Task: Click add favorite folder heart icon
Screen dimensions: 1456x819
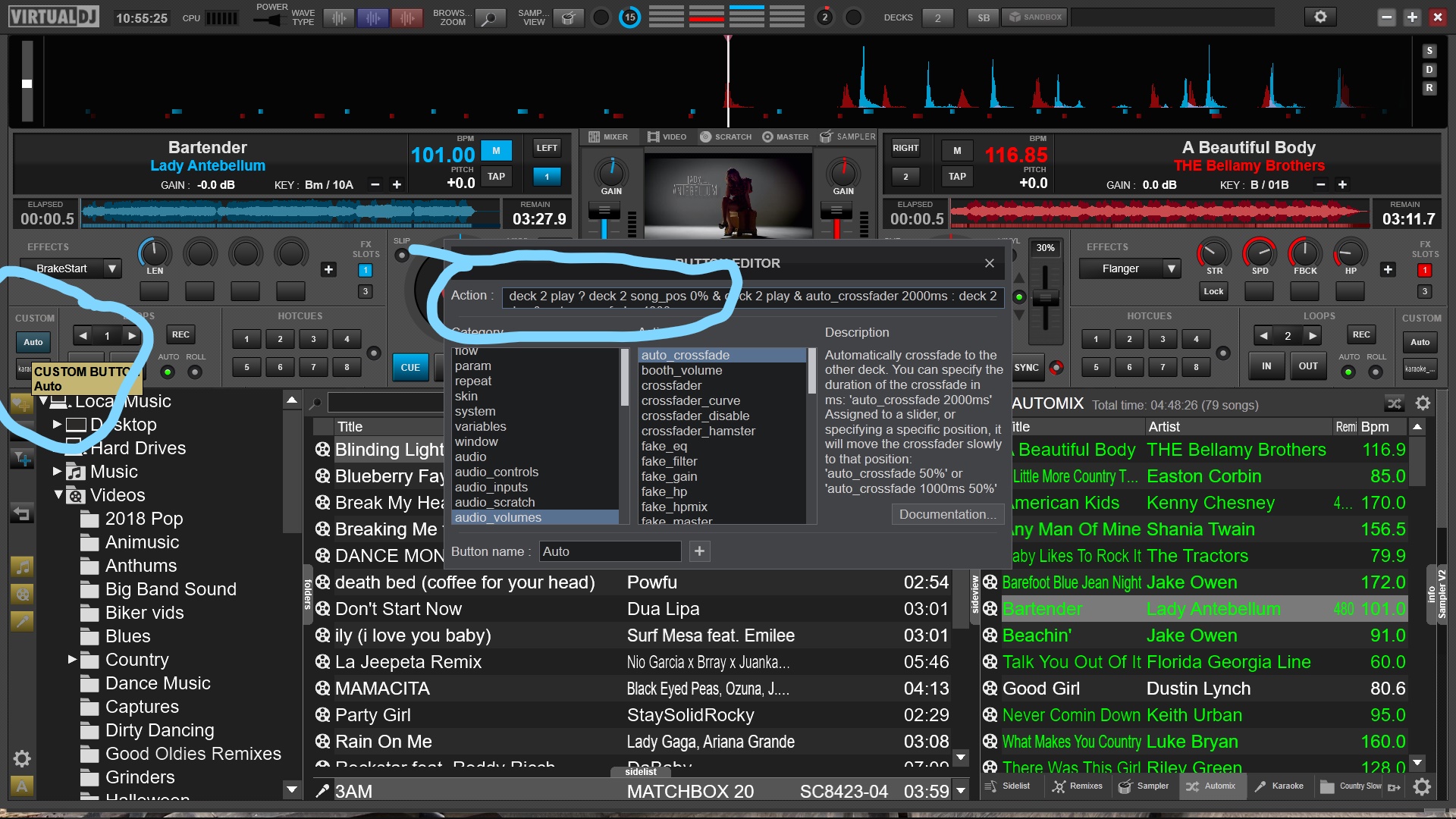Action: pos(21,403)
